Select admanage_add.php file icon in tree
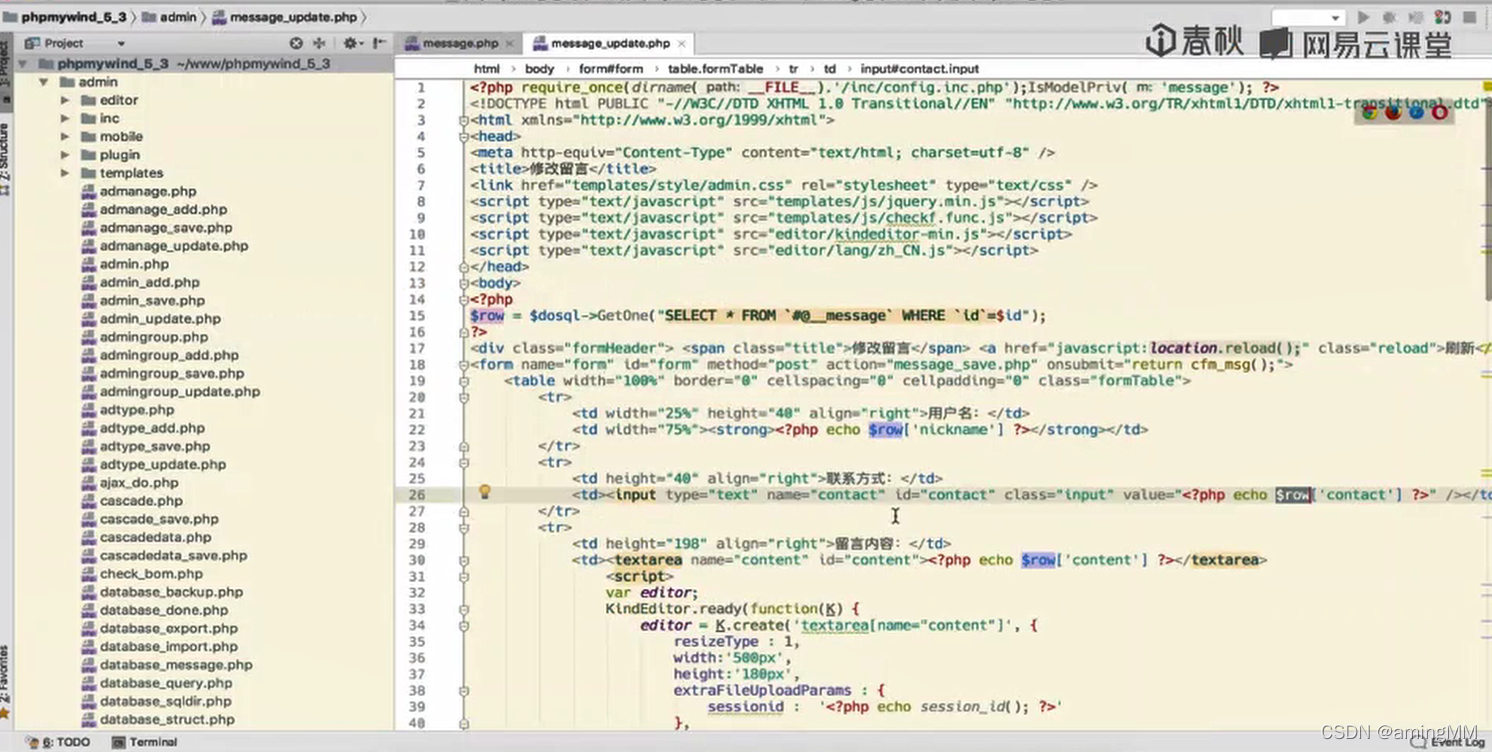Screen dimensions: 1492x752 [x=88, y=209]
